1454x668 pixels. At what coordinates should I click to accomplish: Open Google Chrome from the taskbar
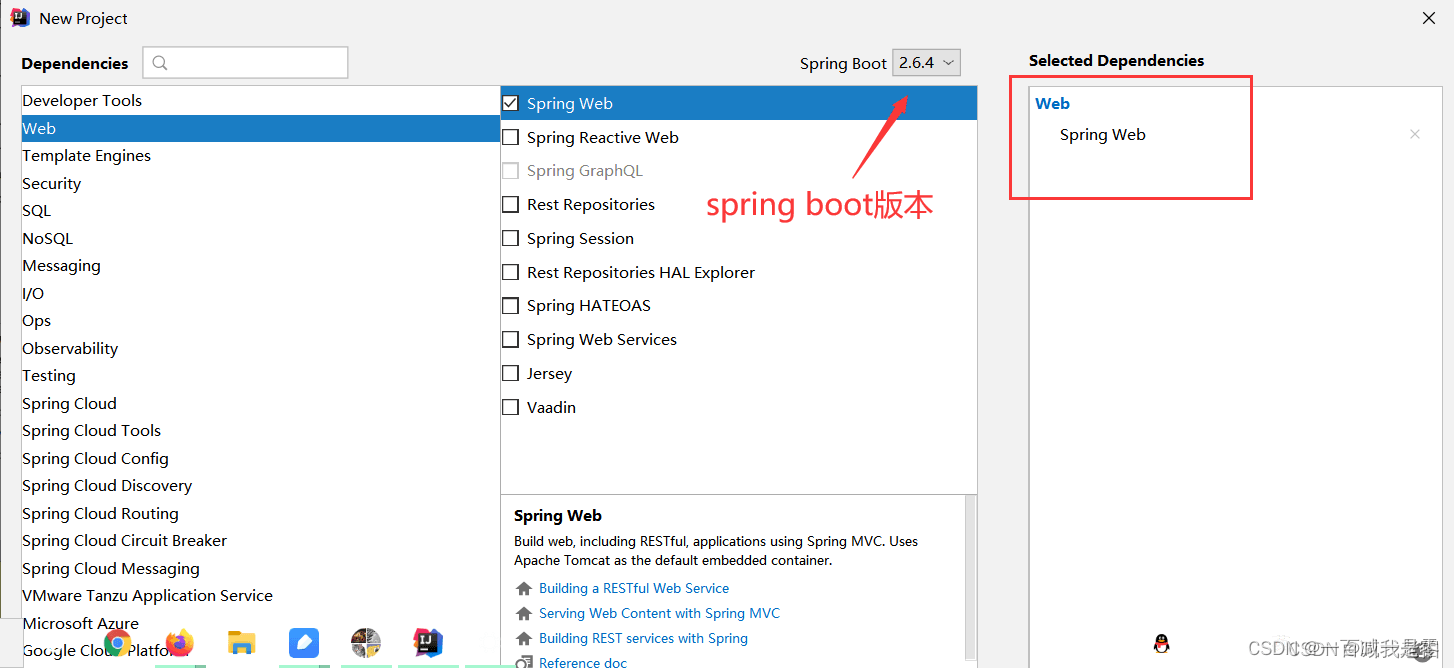118,643
